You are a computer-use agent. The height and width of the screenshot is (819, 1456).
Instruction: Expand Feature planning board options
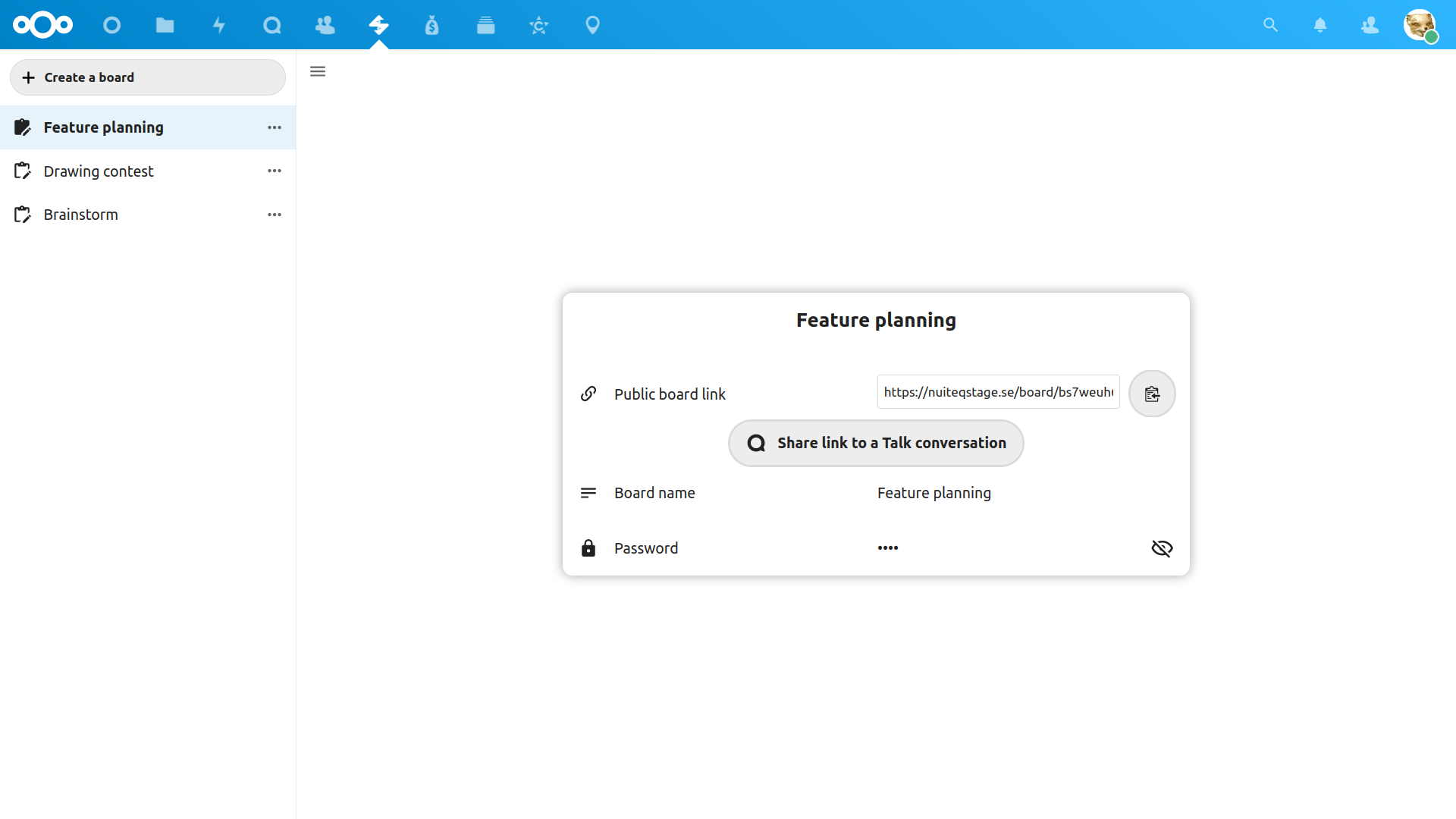pyautogui.click(x=275, y=127)
